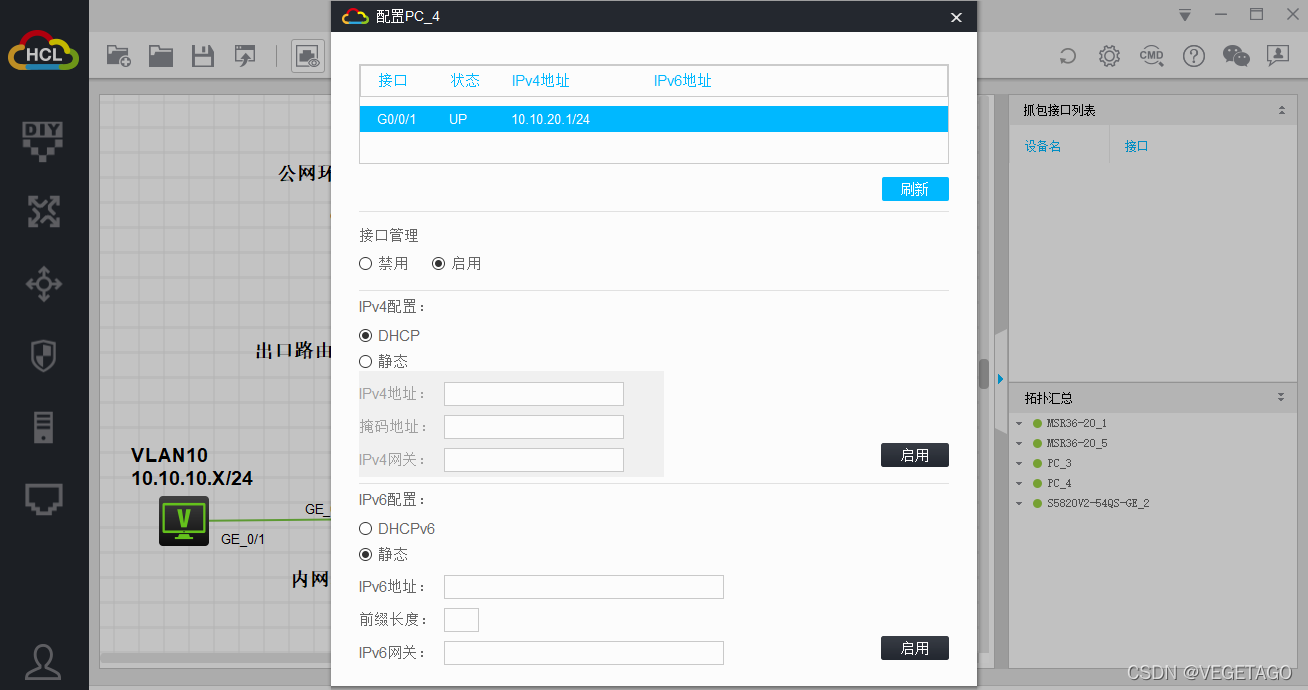Click 启用 button for IPv4 configuration
Image resolution: width=1308 pixels, height=690 pixels.
click(x=914, y=456)
